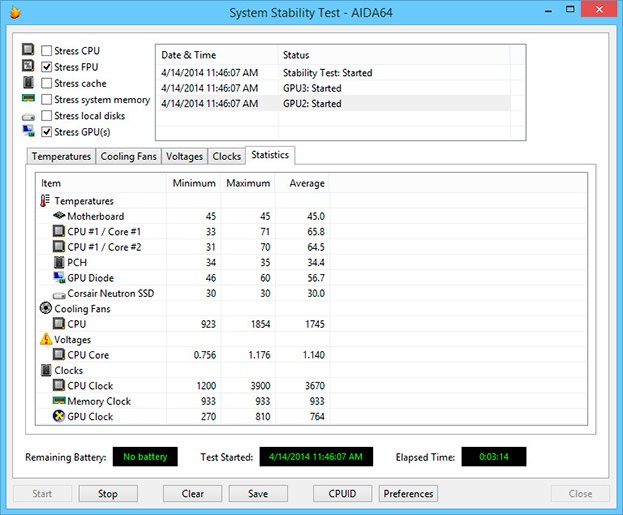Click the thermometer icon beside Temperatures
Image resolution: width=623 pixels, height=515 pixels.
coord(45,201)
